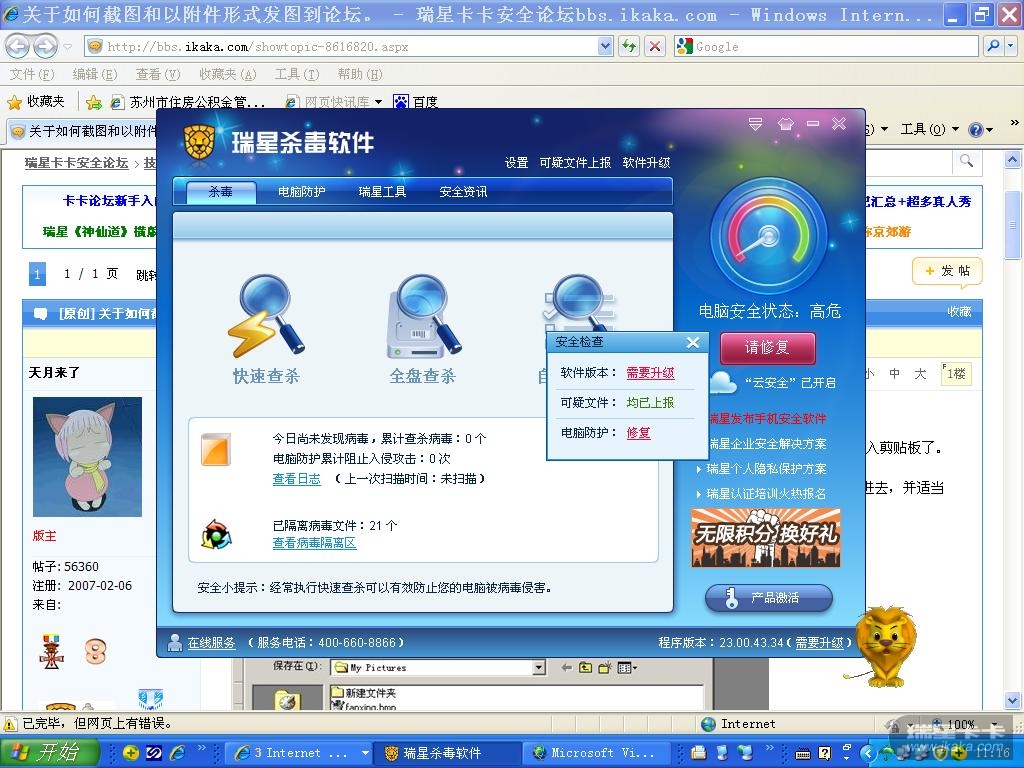
Task: Open address bar URL dropdown
Action: point(605,46)
